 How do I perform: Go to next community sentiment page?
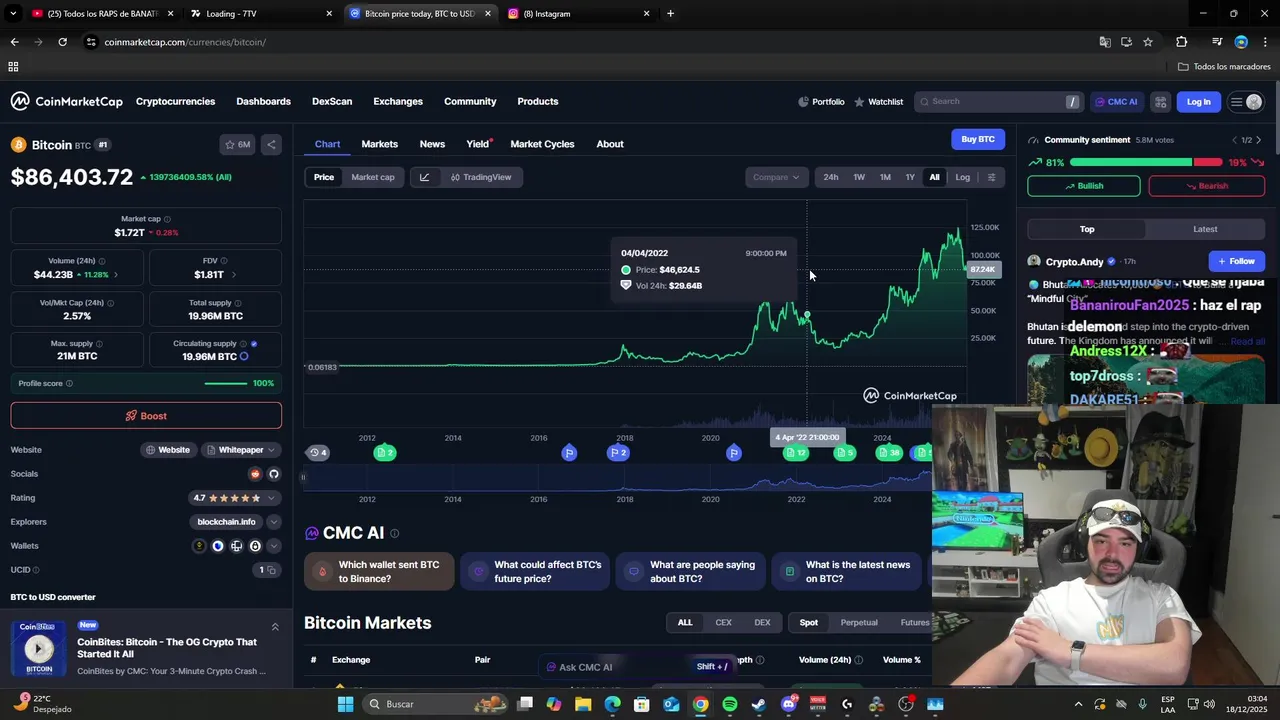click(x=1258, y=140)
